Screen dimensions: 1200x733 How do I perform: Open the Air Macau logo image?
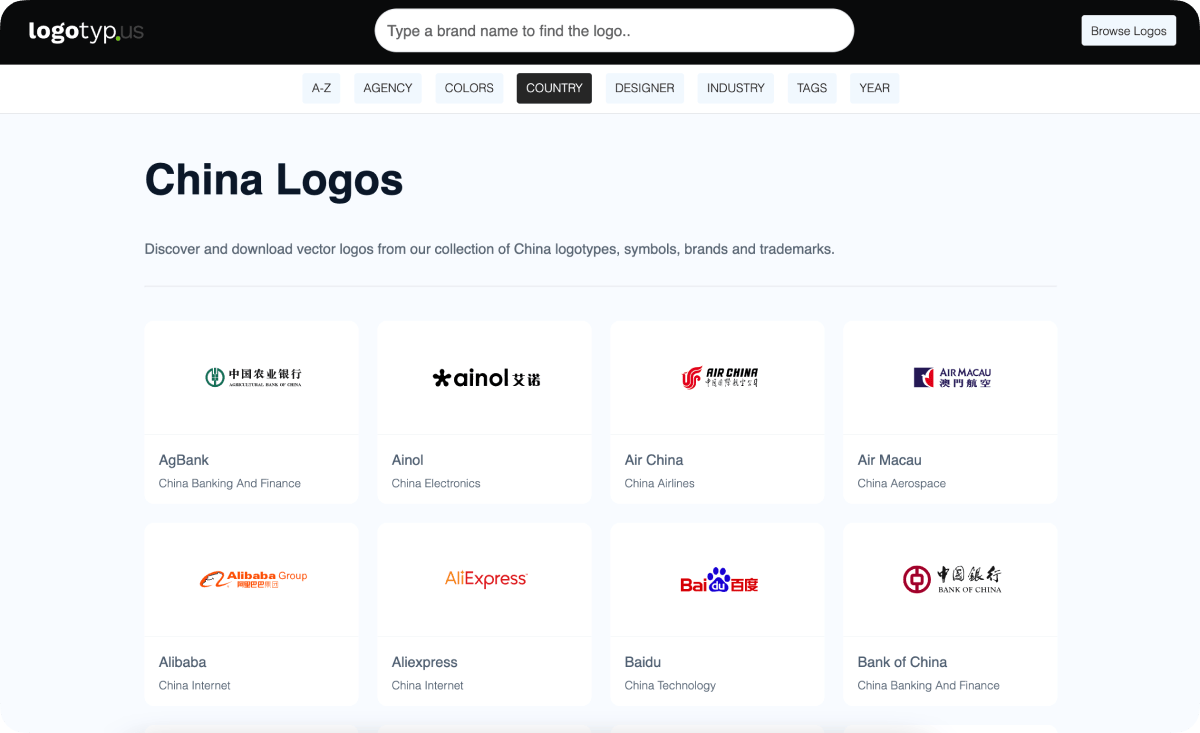(x=952, y=377)
